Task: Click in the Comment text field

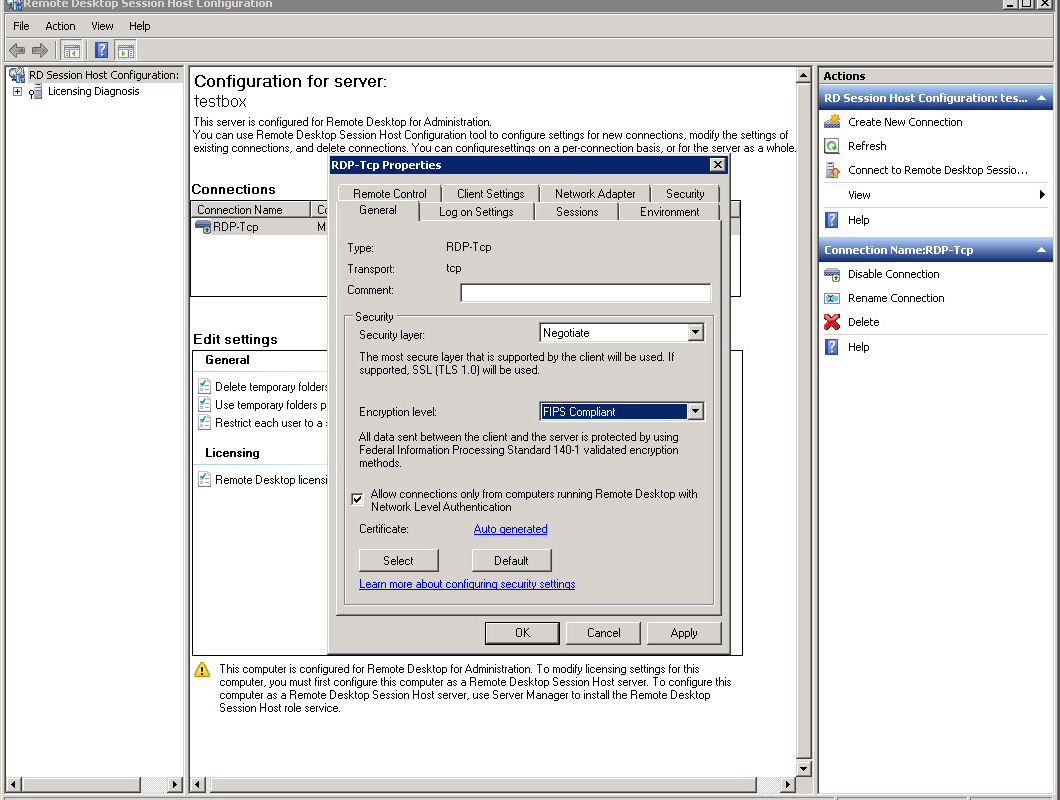Action: (585, 292)
